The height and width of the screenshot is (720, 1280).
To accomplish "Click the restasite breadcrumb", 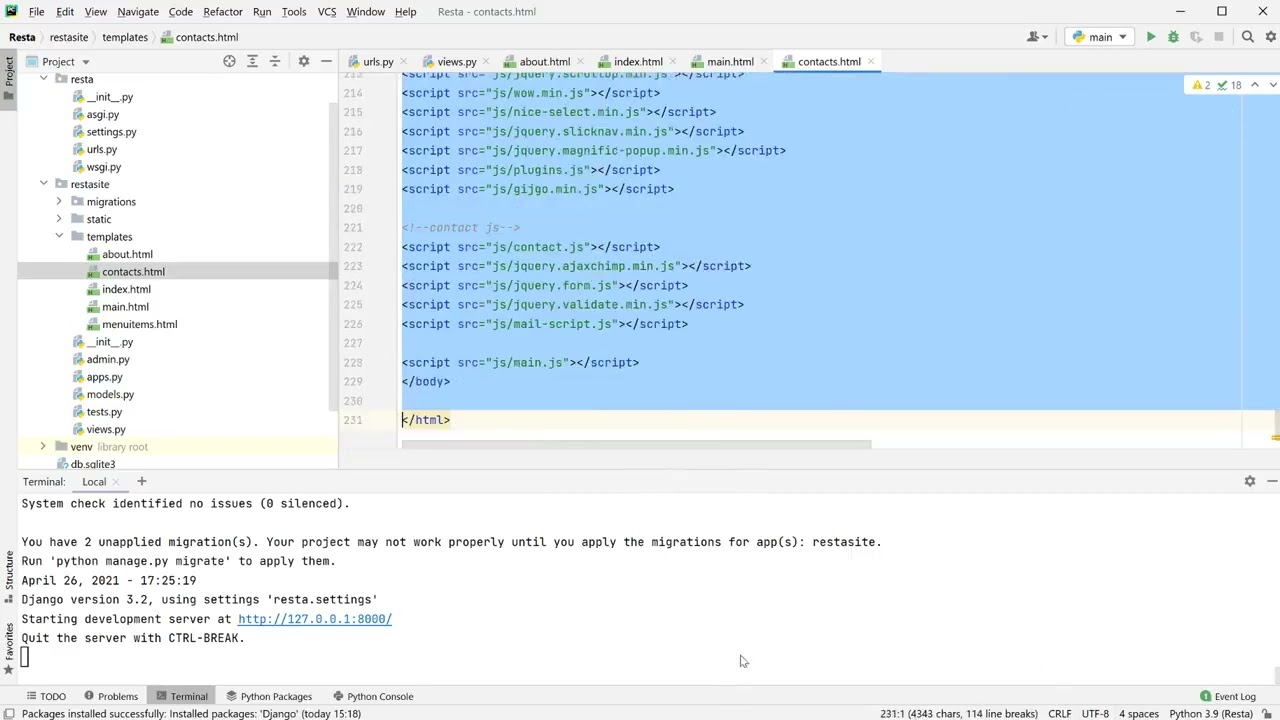I will (69, 37).
